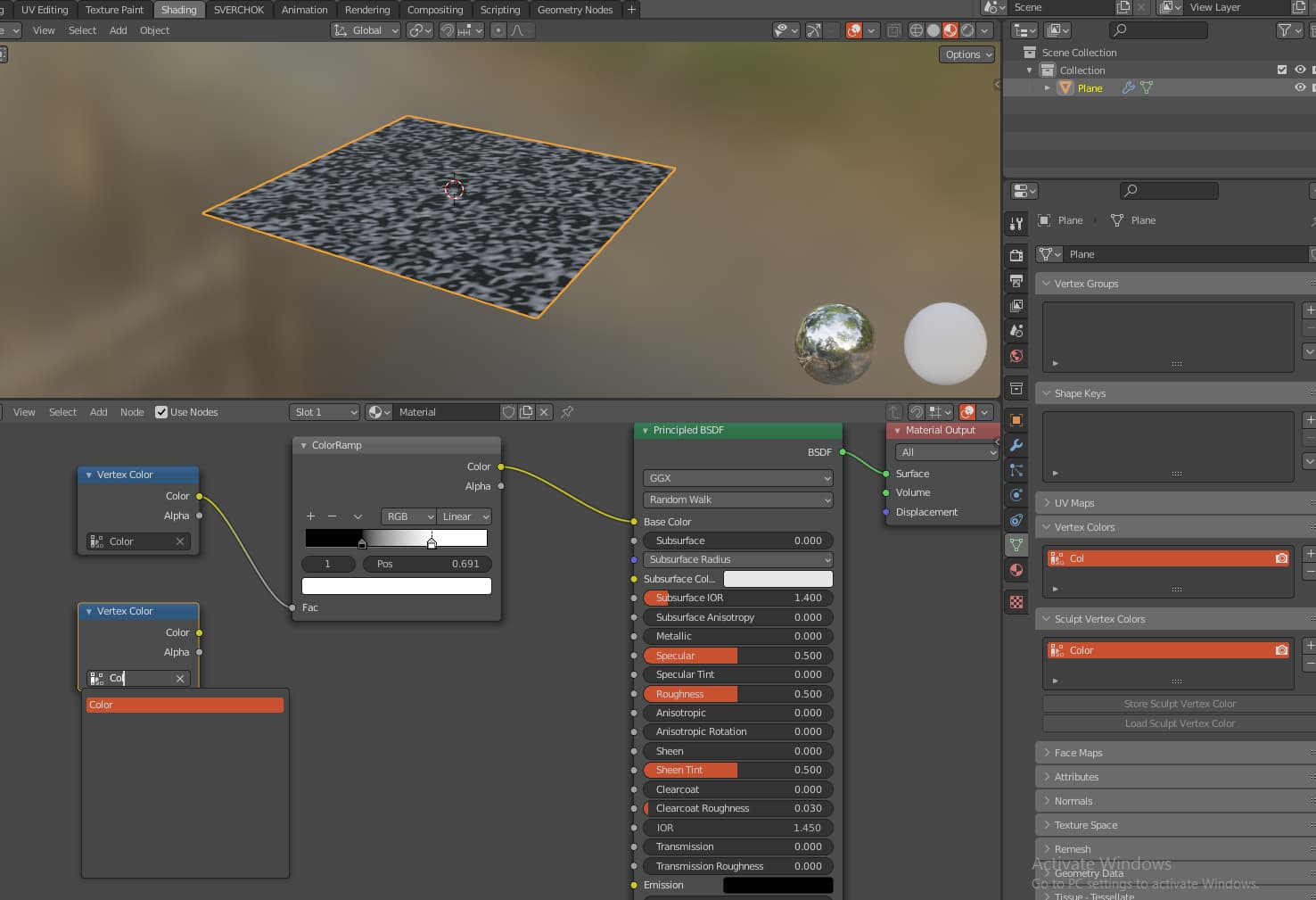The image size is (1316, 900).
Task: Open the Tool properties tab
Action: [1016, 224]
